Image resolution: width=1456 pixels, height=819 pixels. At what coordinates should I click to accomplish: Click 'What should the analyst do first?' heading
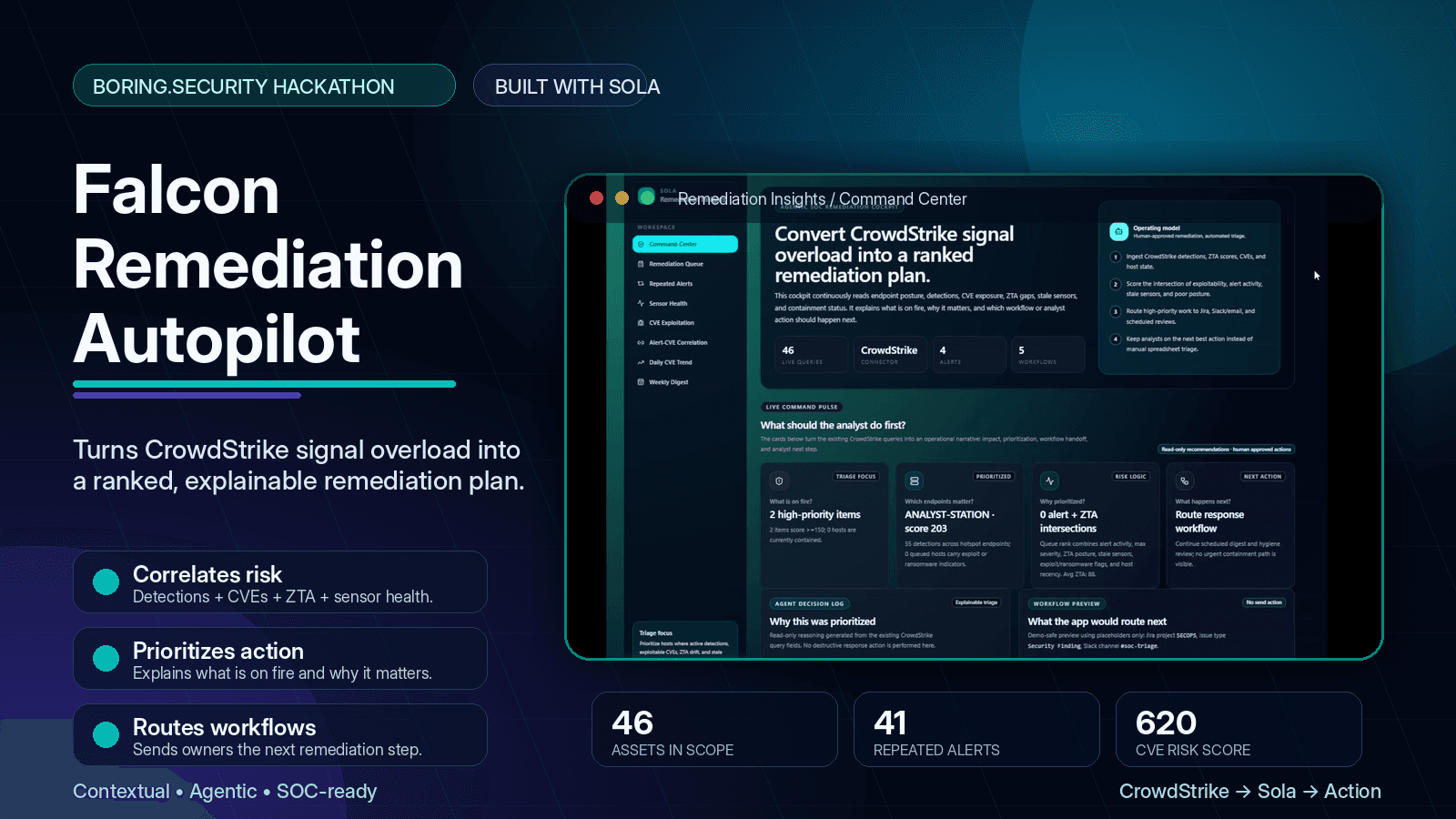(x=833, y=425)
